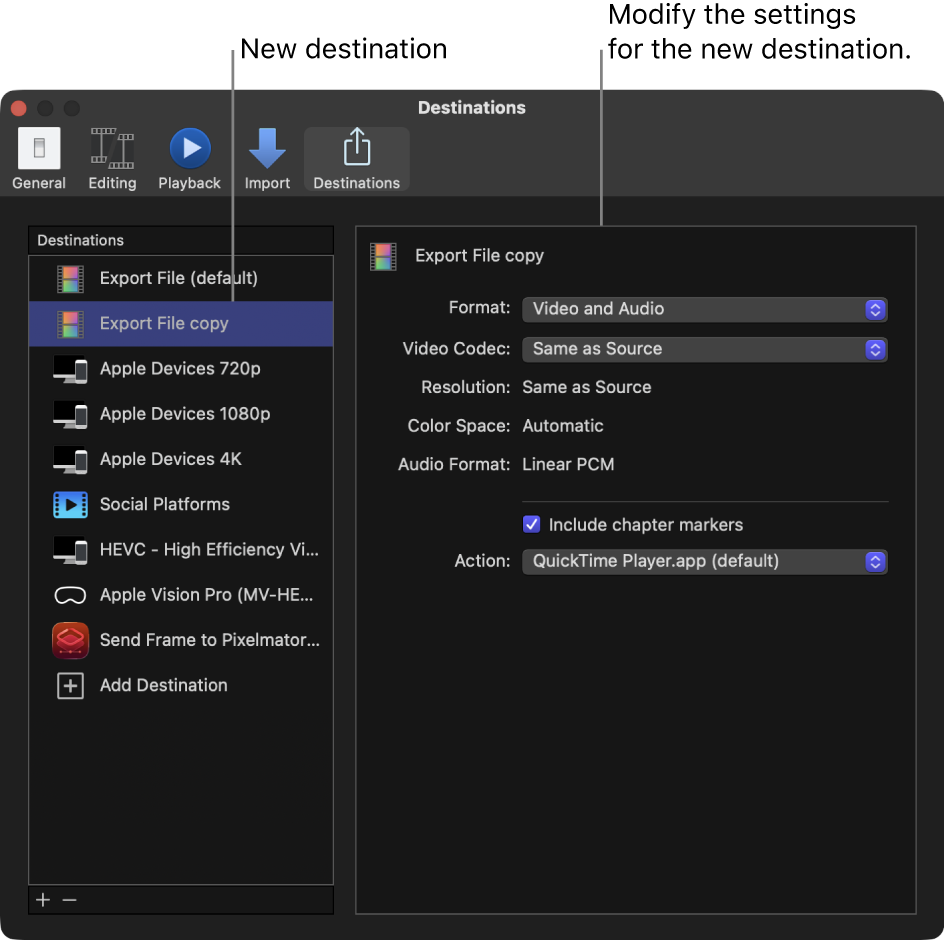Click the Apple Vision Pro headset icon
The image size is (944, 942).
coord(70,595)
